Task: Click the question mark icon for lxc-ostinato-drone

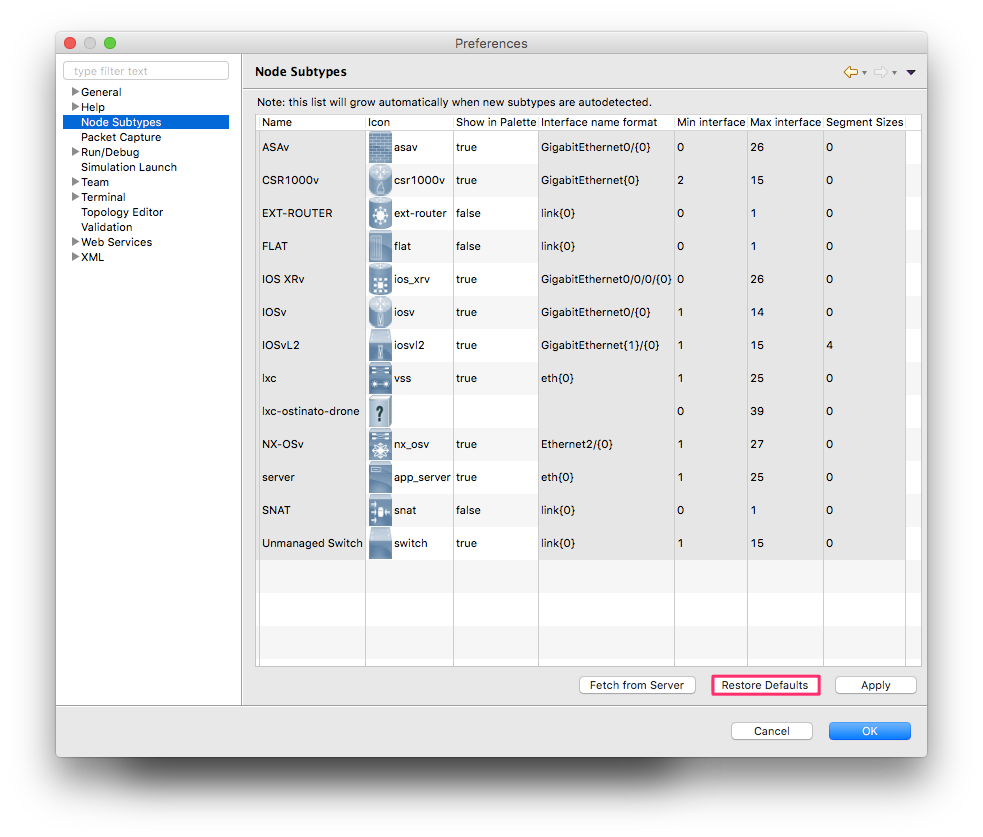Action: coord(380,411)
